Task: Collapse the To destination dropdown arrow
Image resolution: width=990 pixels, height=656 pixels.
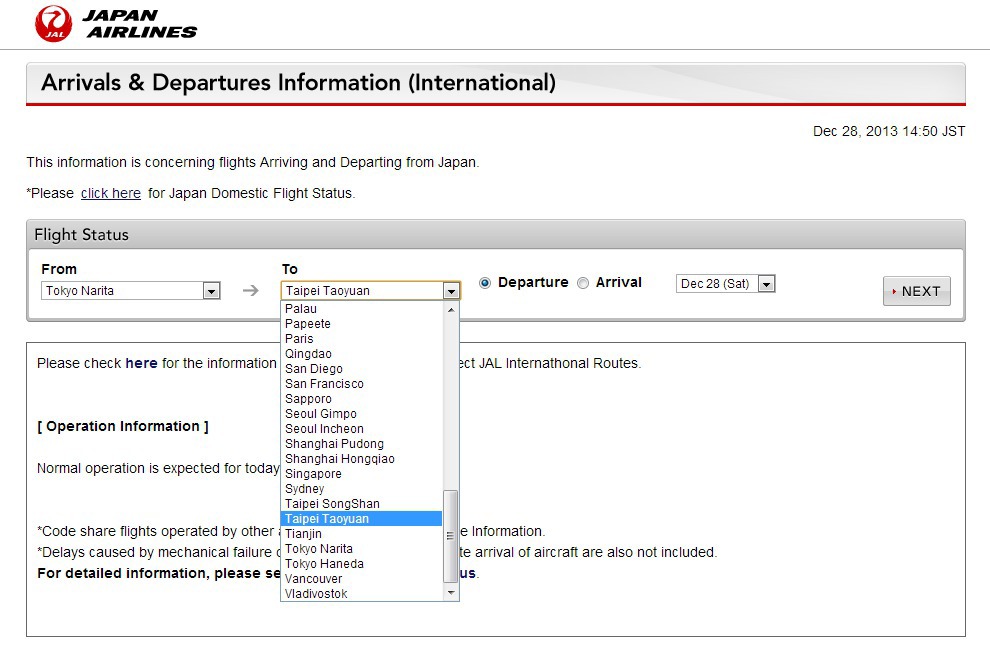Action: pyautogui.click(x=451, y=291)
